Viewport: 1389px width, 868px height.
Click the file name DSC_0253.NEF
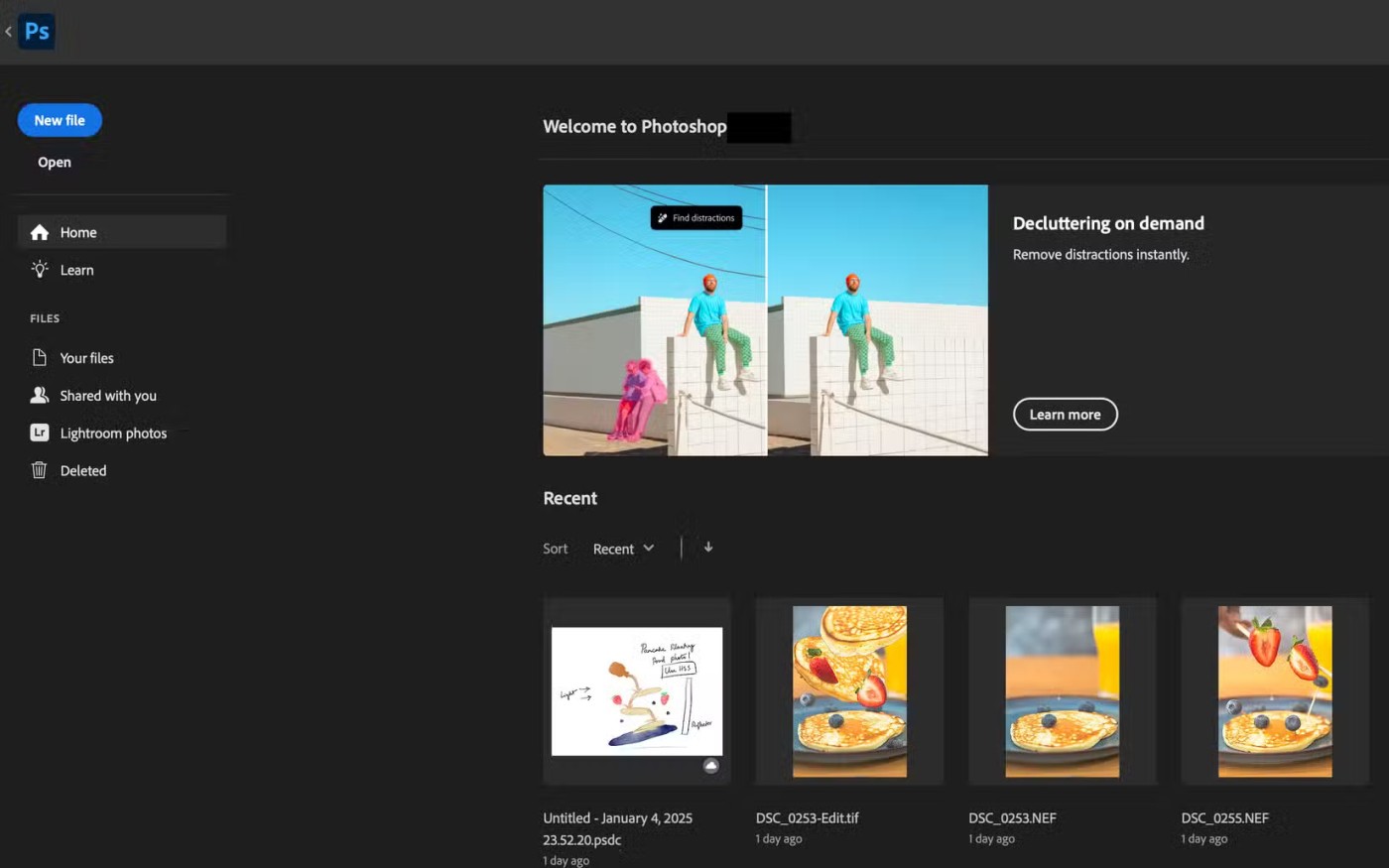pyautogui.click(x=1012, y=817)
